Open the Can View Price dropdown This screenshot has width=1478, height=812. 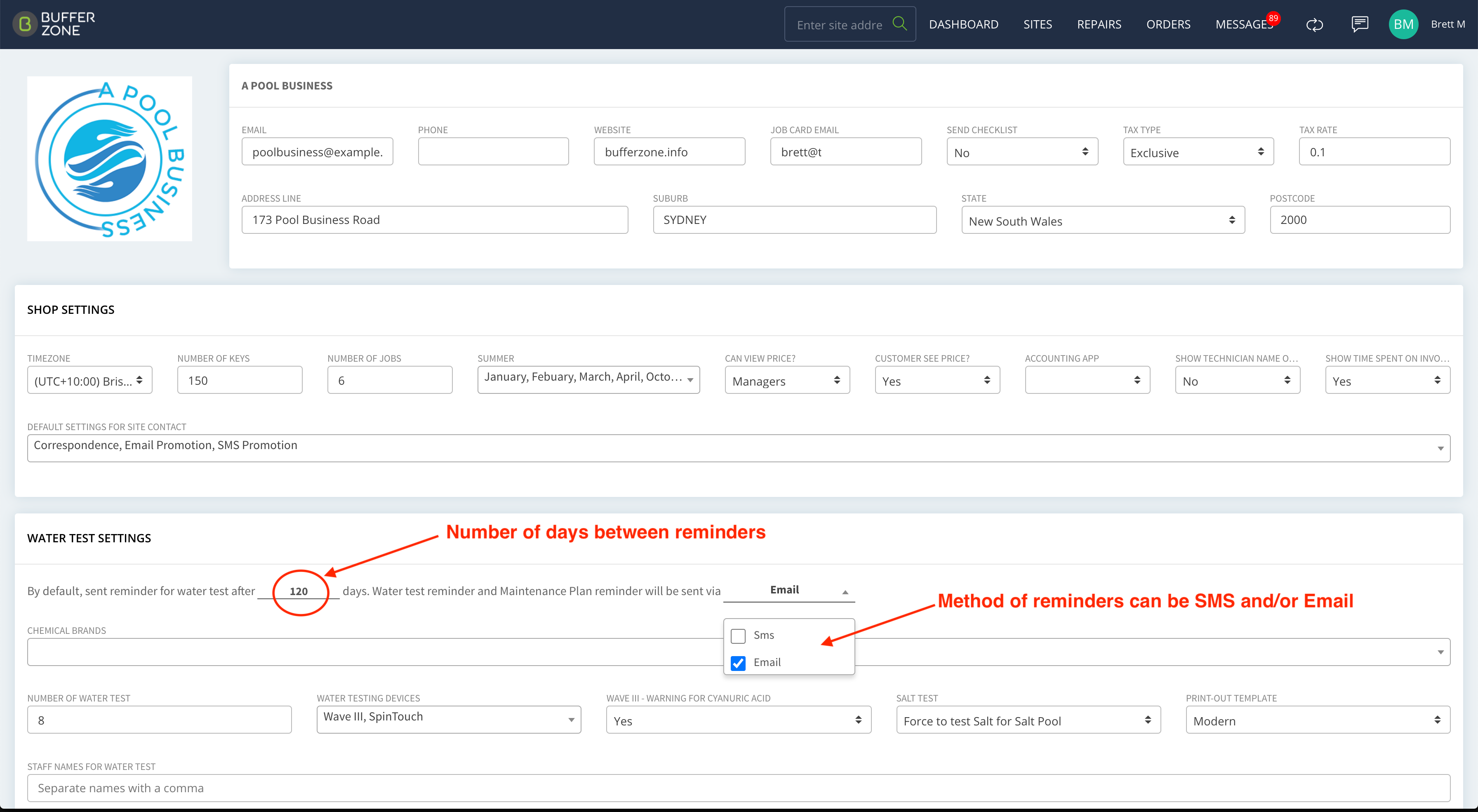point(787,381)
